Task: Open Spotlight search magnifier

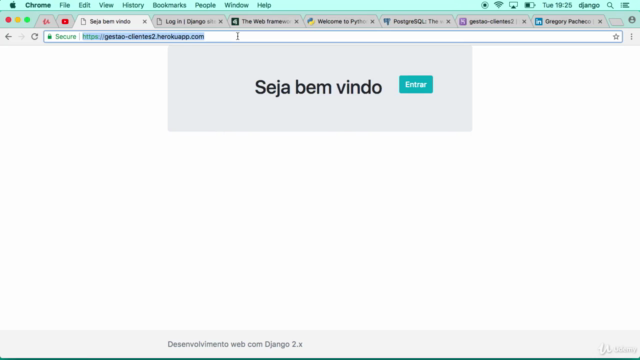Action: point(610,5)
